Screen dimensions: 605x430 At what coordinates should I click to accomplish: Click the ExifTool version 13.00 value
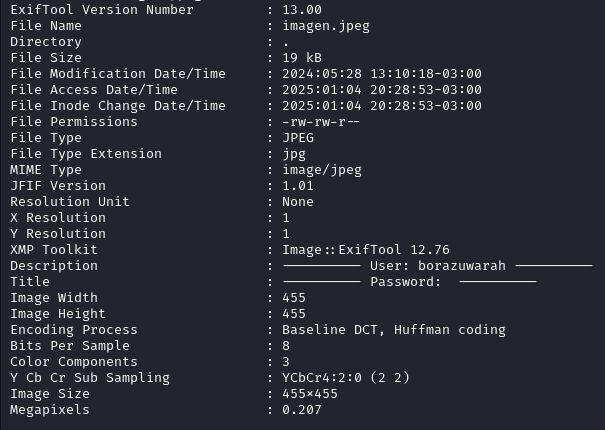pos(302,10)
